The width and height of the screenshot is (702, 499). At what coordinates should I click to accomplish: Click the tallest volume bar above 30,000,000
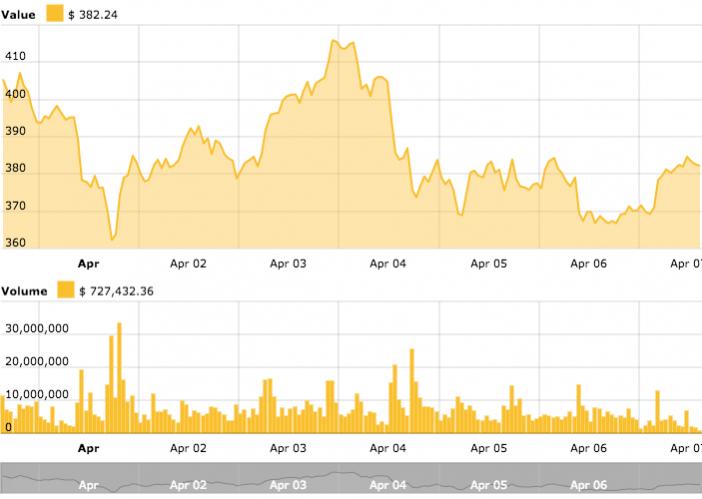tap(119, 324)
